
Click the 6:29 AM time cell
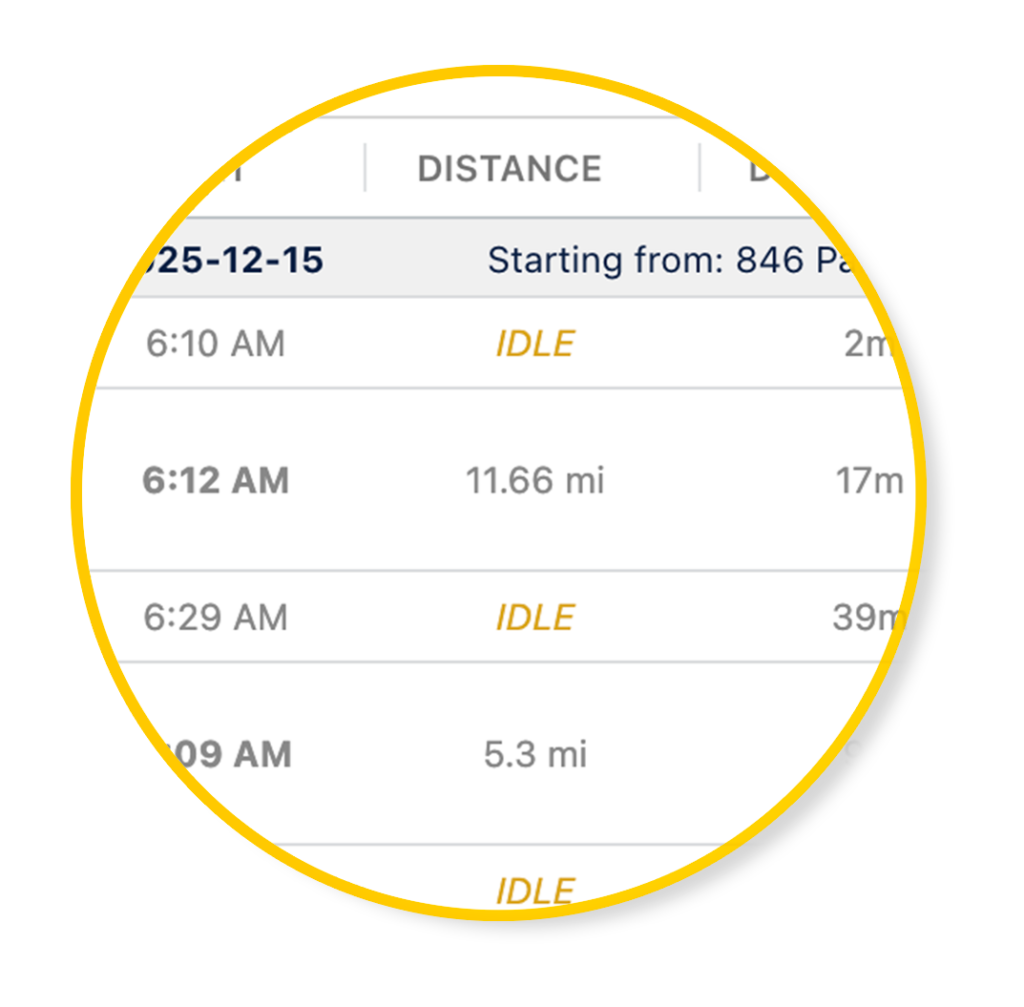coord(215,617)
